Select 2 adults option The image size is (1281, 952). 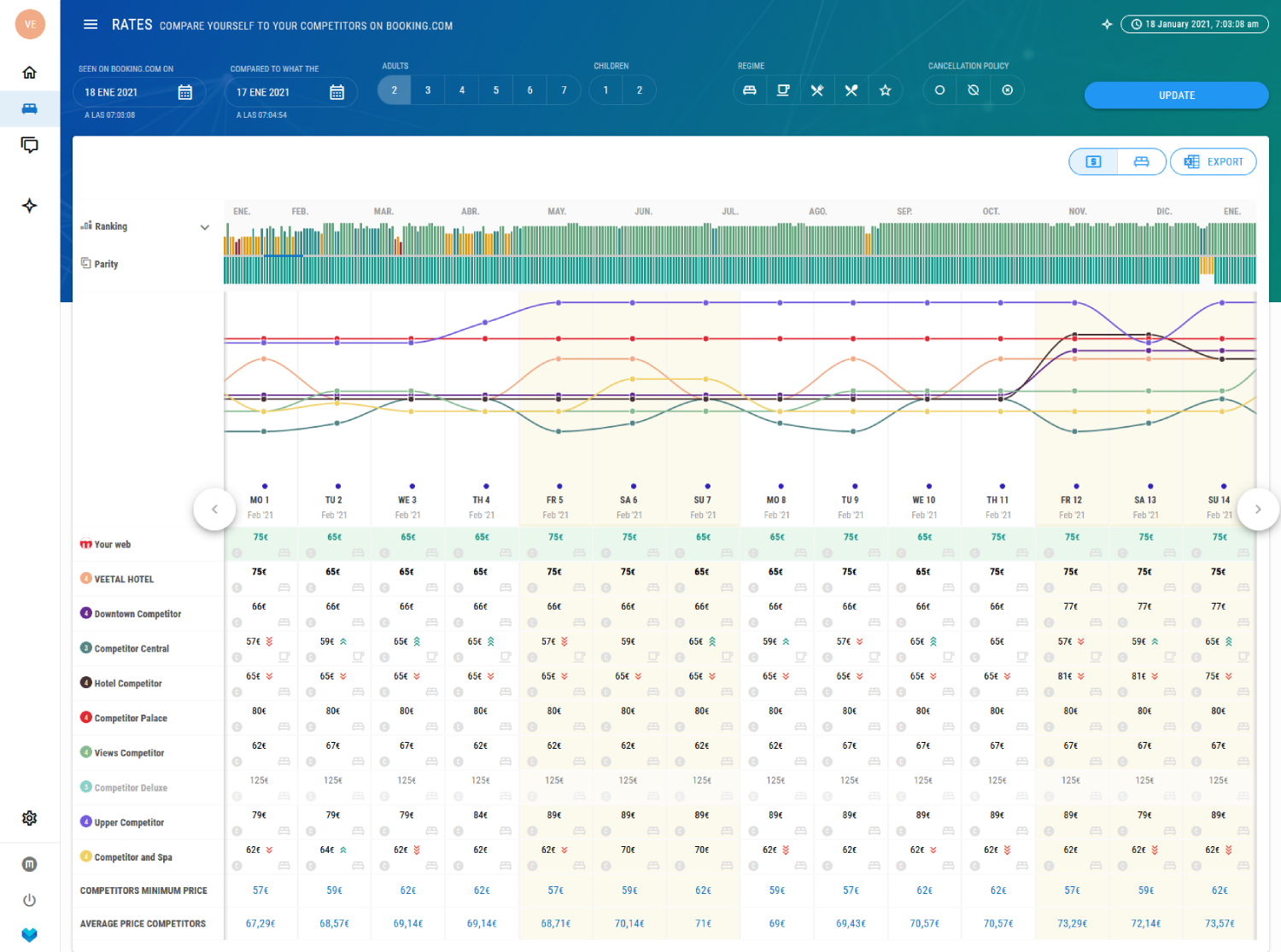pyautogui.click(x=395, y=91)
